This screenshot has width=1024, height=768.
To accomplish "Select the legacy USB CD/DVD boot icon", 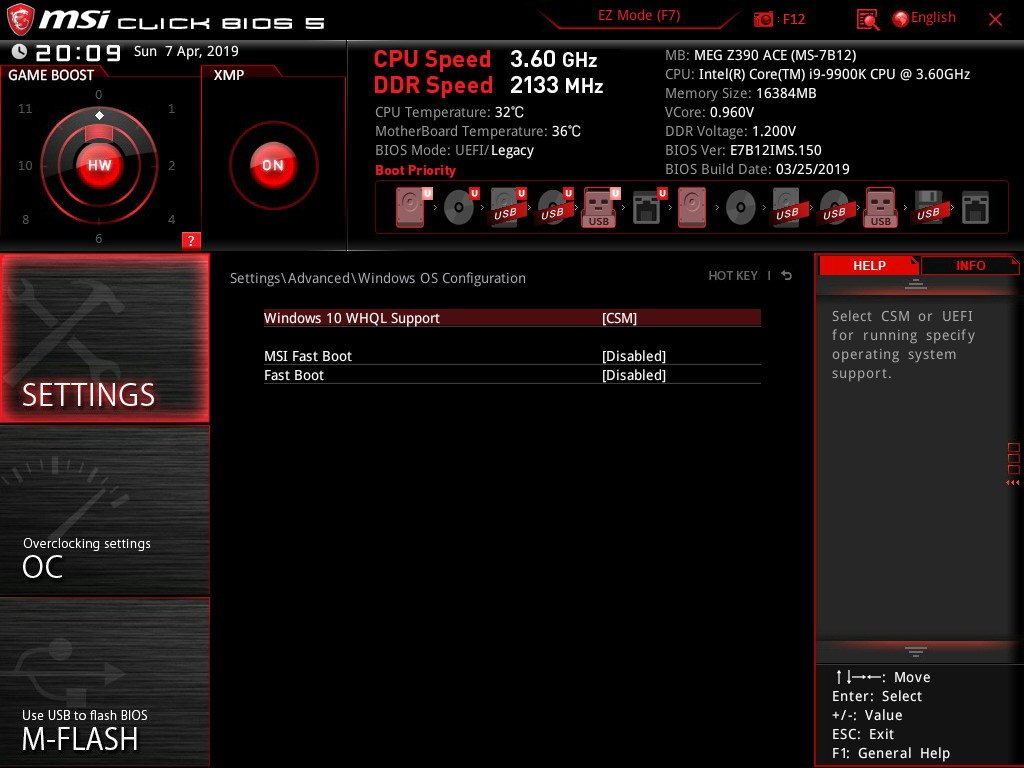I will pyautogui.click(x=835, y=207).
